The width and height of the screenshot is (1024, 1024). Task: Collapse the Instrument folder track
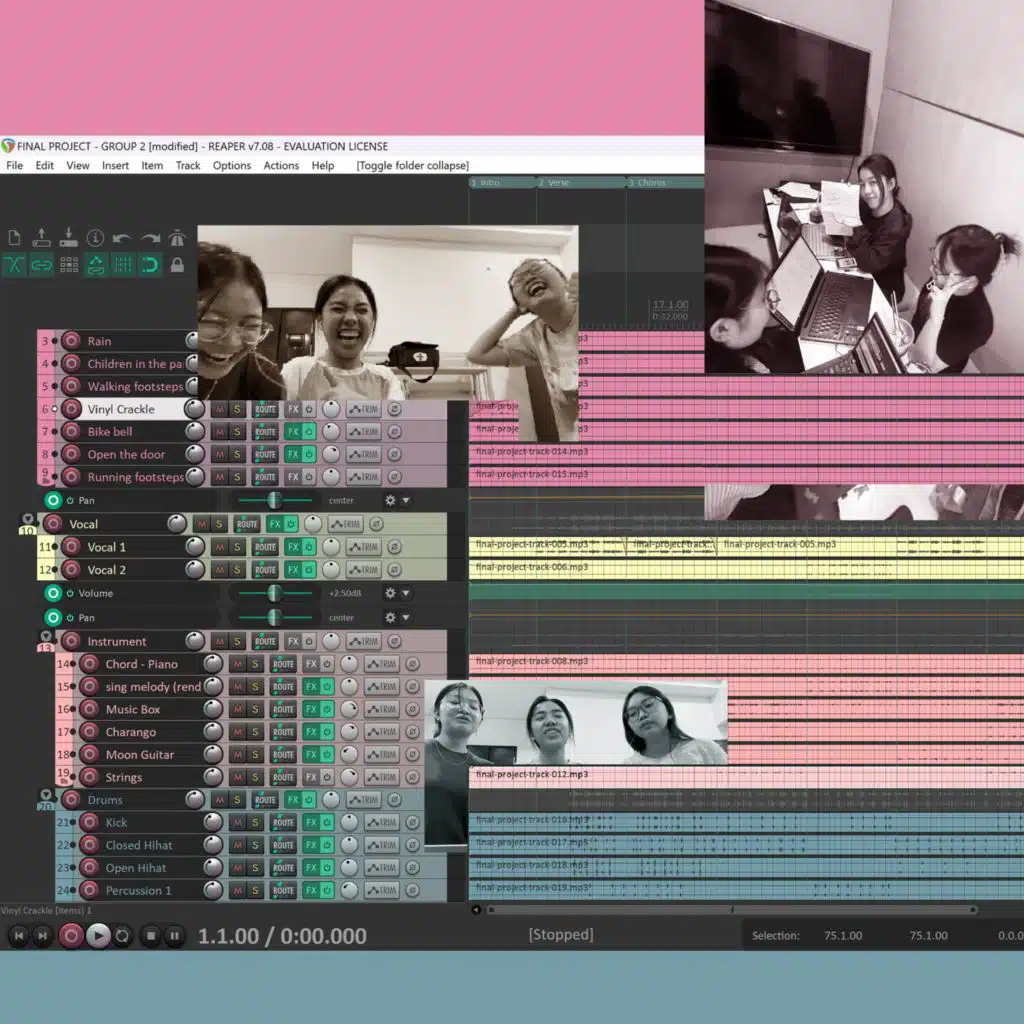(45, 636)
